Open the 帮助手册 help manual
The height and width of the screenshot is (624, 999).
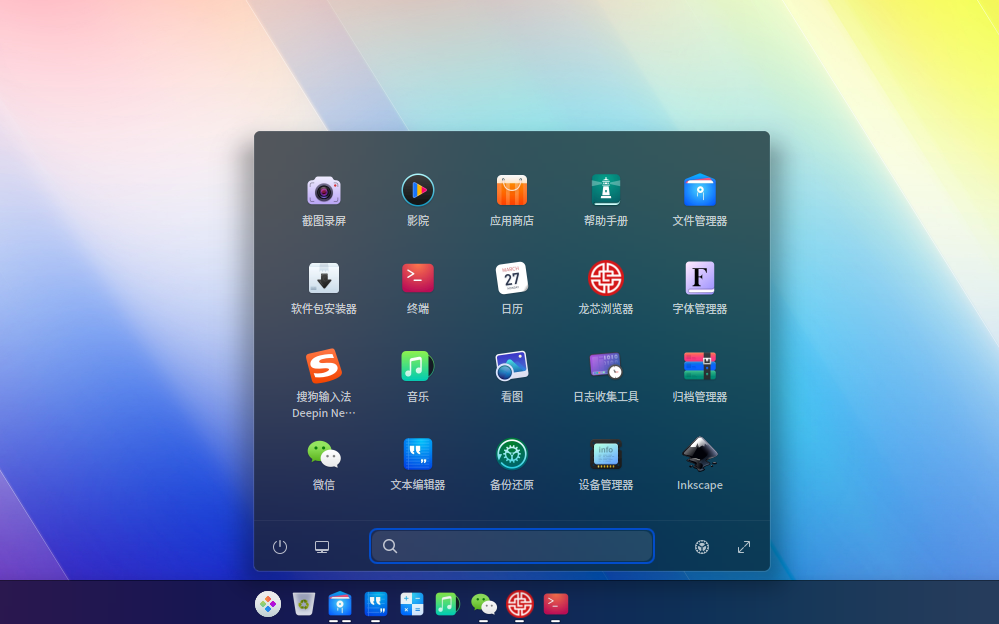tap(606, 191)
